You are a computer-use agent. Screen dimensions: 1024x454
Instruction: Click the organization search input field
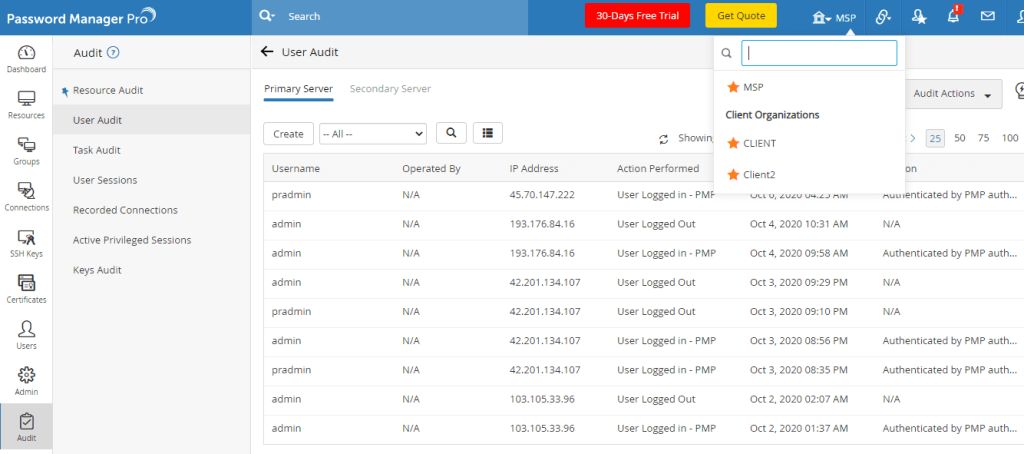coord(819,53)
